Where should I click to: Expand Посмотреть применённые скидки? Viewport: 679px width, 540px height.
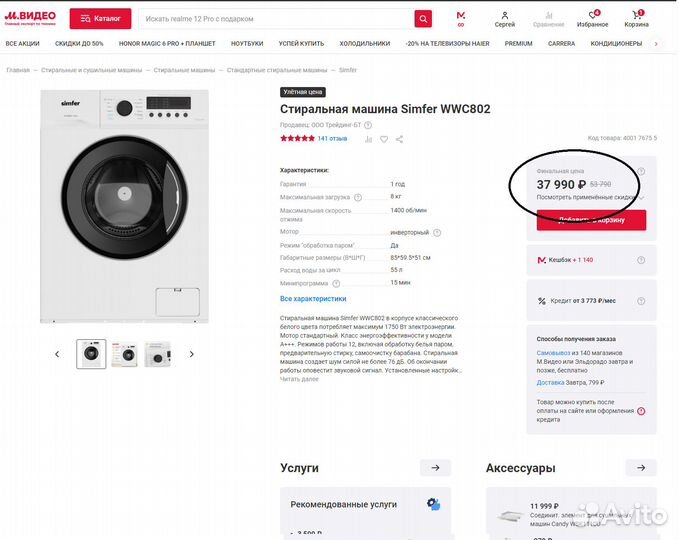pos(588,197)
